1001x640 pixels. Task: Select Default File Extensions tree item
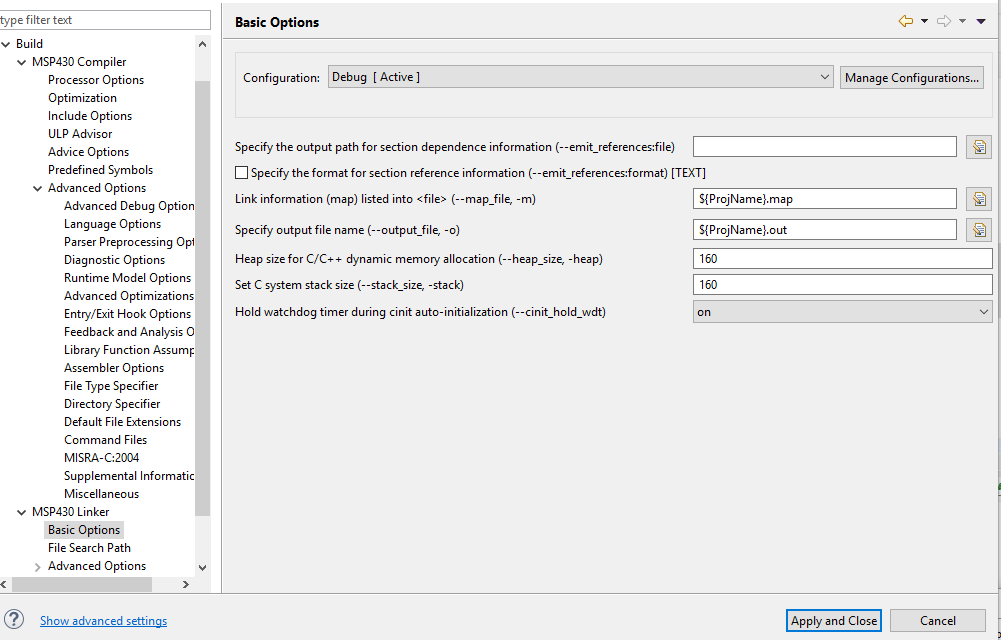click(x=123, y=422)
